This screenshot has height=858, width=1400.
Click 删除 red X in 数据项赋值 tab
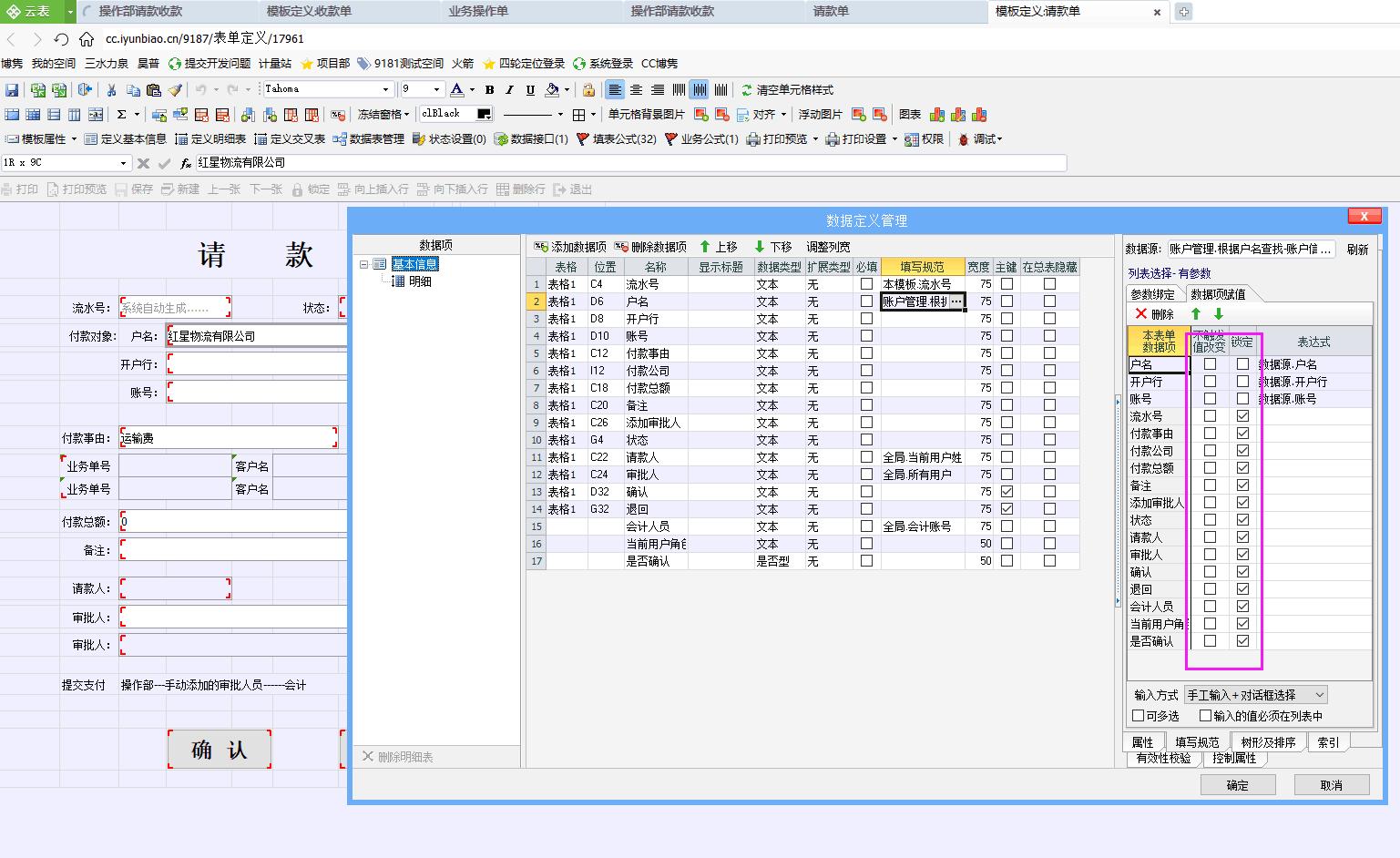click(1155, 314)
